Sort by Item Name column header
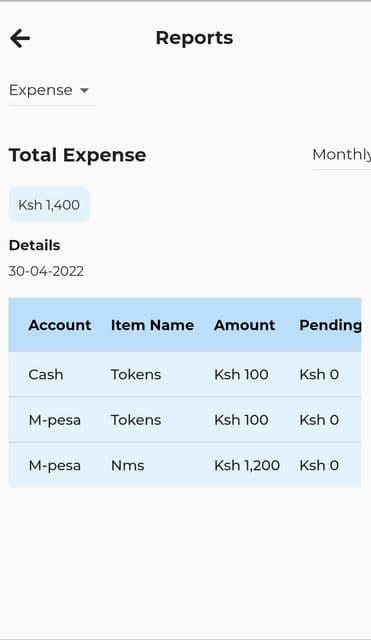 click(x=152, y=325)
